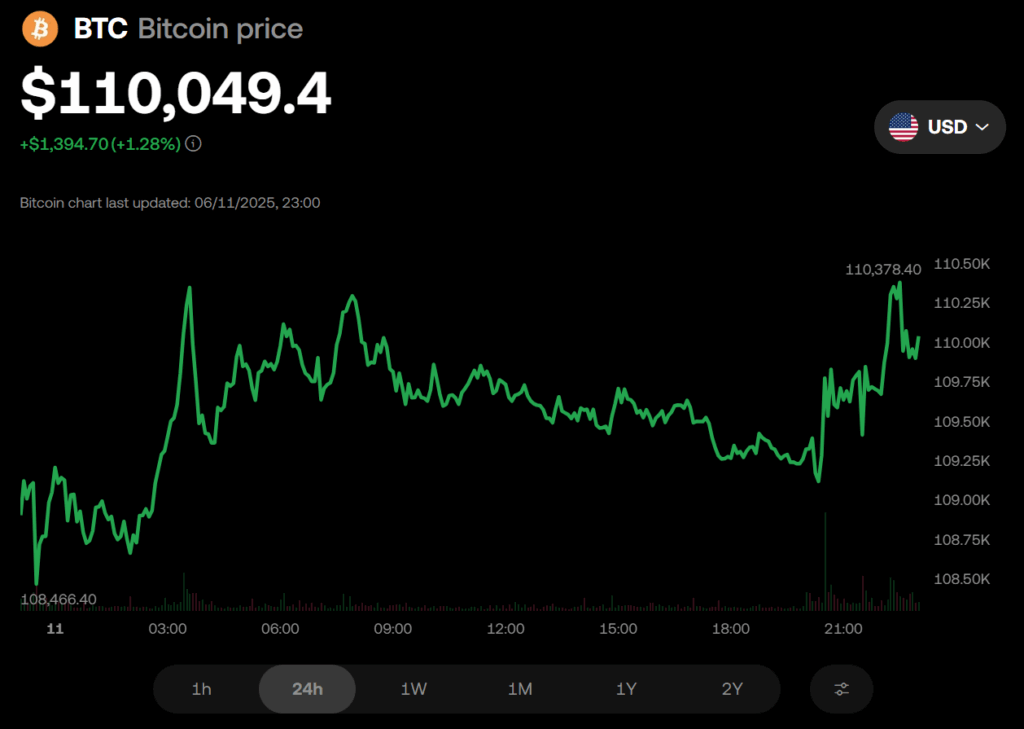Screen dimensions: 1024x729
Task: Switch chart to 2Y range
Action: tap(732, 689)
